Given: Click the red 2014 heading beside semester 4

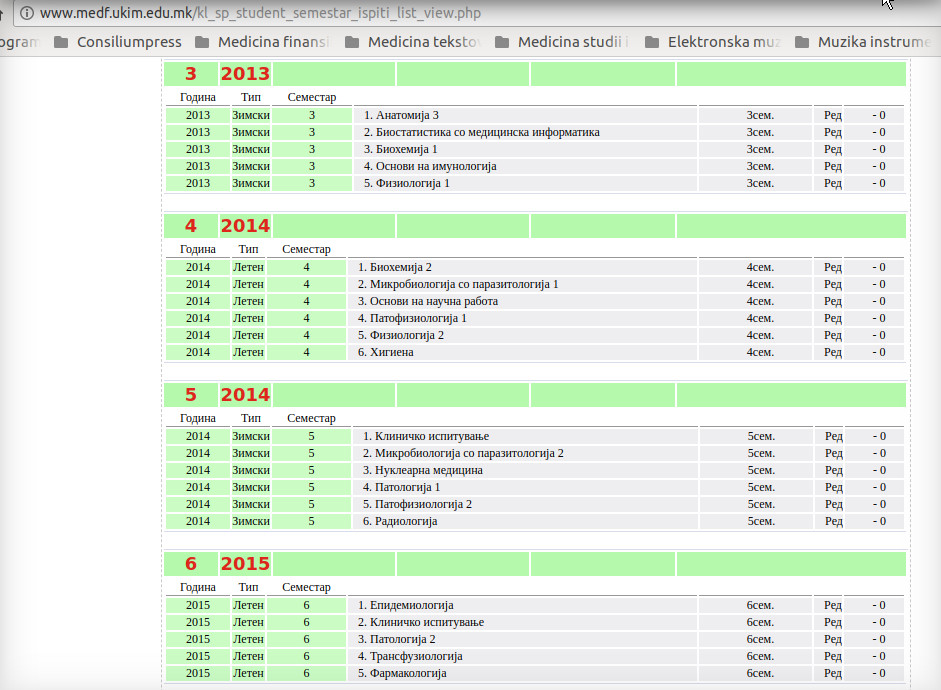Looking at the screenshot, I should 245,226.
